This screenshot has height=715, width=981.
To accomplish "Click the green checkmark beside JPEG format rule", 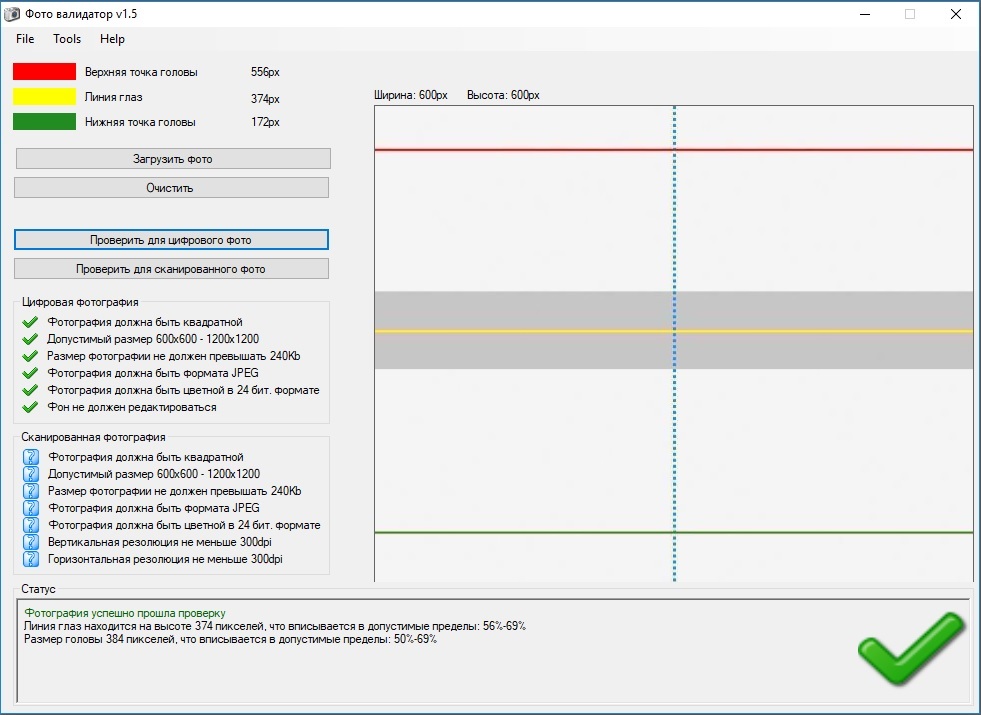I will coord(30,373).
